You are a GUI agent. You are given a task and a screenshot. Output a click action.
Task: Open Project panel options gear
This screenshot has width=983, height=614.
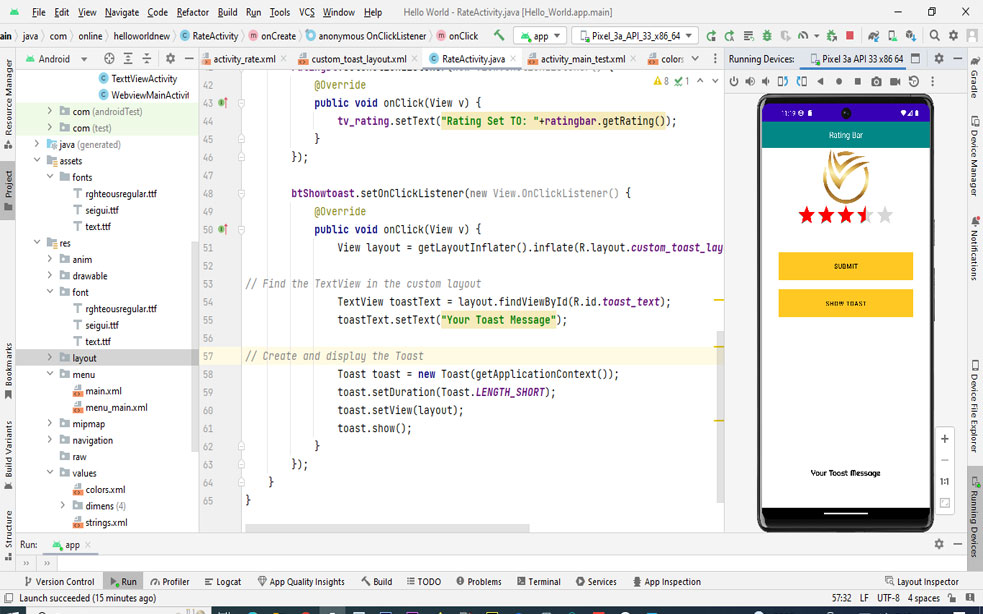coord(170,58)
